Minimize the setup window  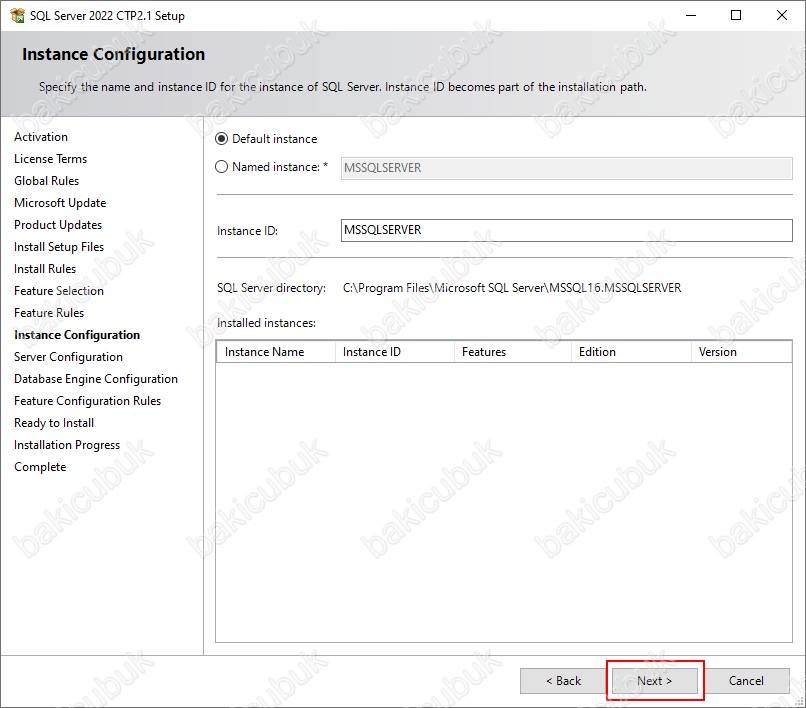pyautogui.click(x=691, y=15)
